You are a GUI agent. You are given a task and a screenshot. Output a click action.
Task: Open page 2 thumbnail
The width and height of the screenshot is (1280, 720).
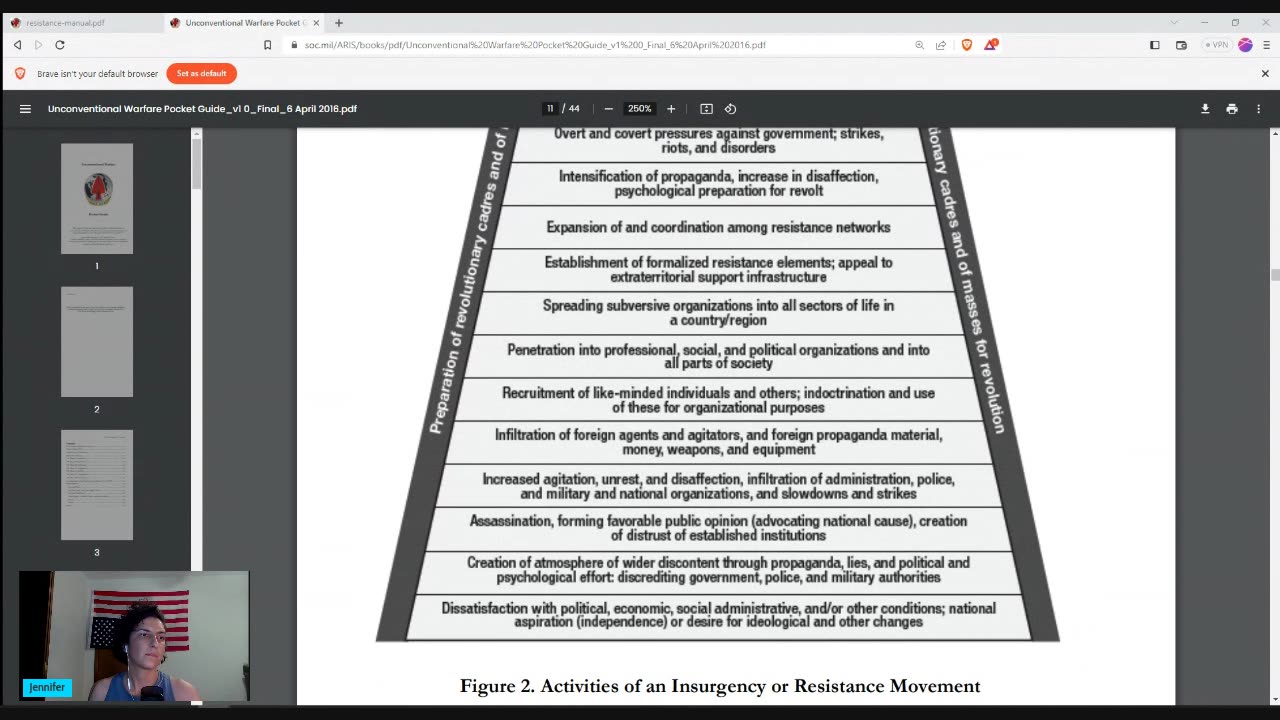pos(97,342)
